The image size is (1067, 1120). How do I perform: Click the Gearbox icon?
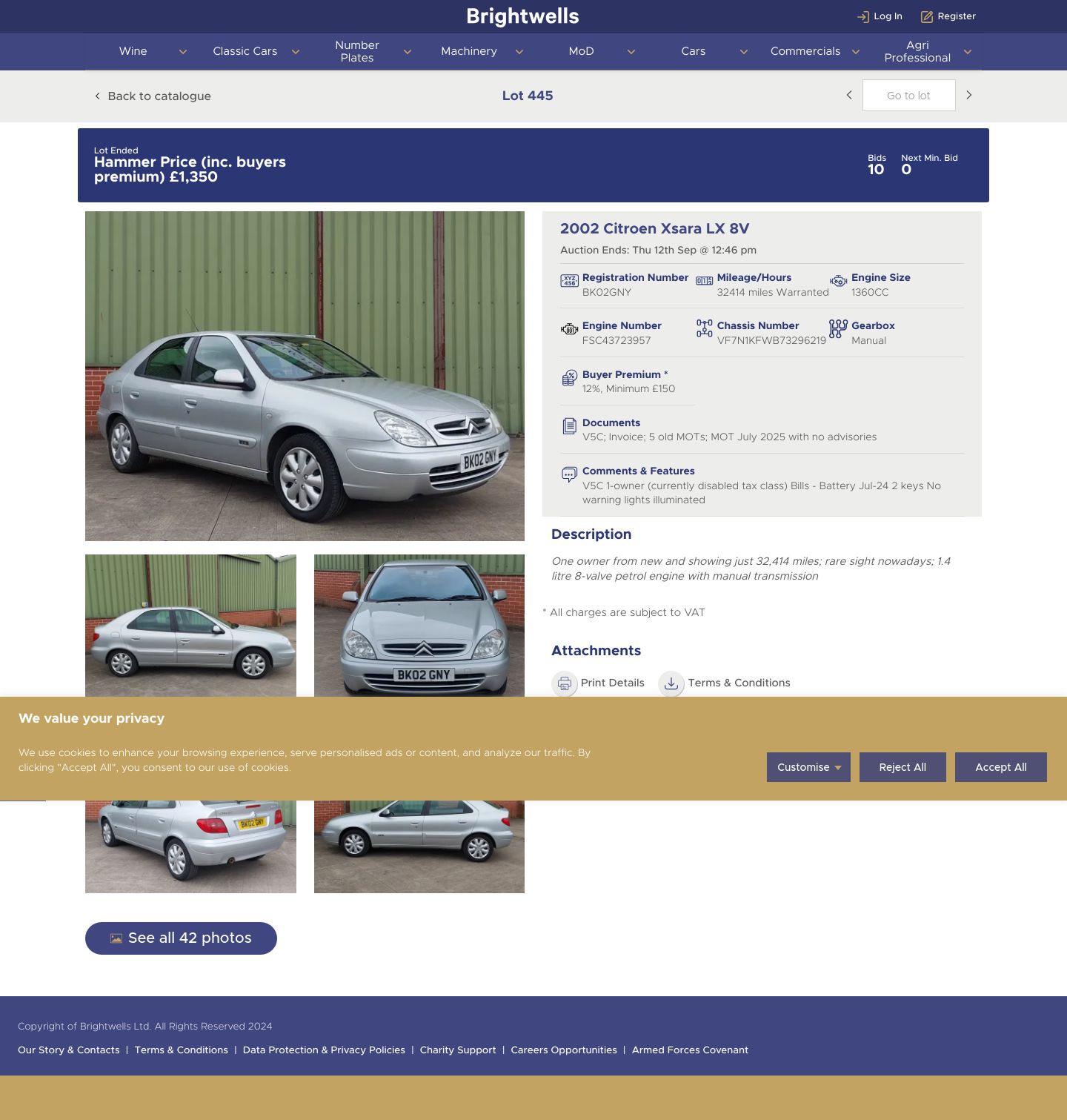coord(838,328)
